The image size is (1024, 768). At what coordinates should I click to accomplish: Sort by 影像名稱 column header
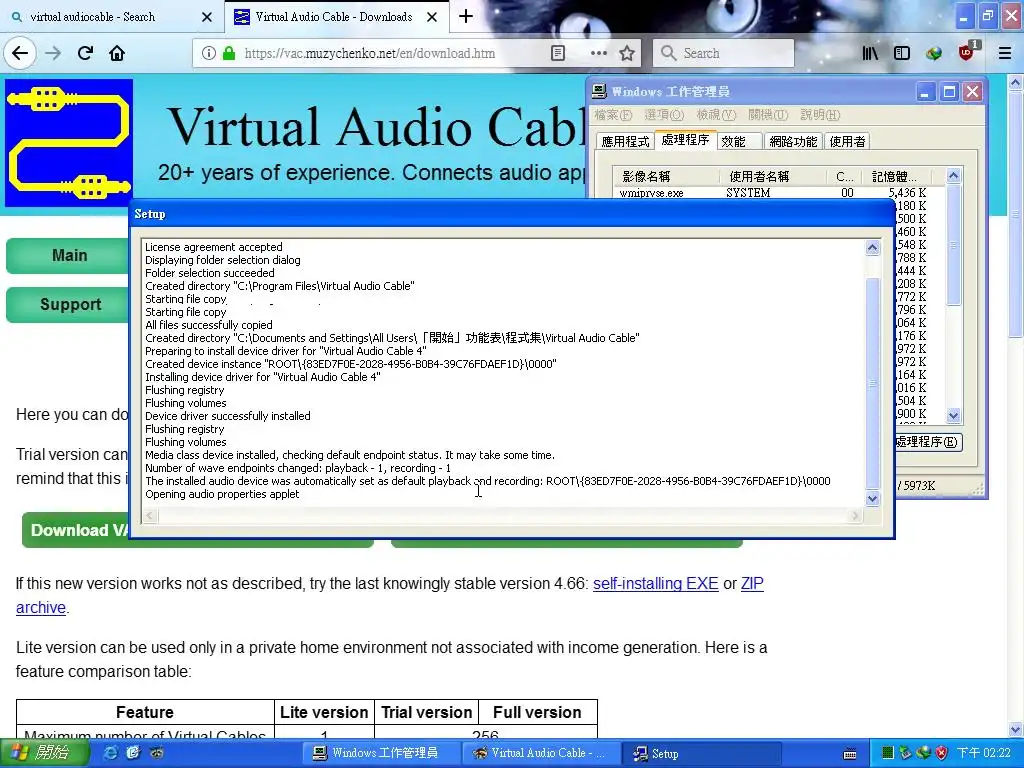(666, 176)
